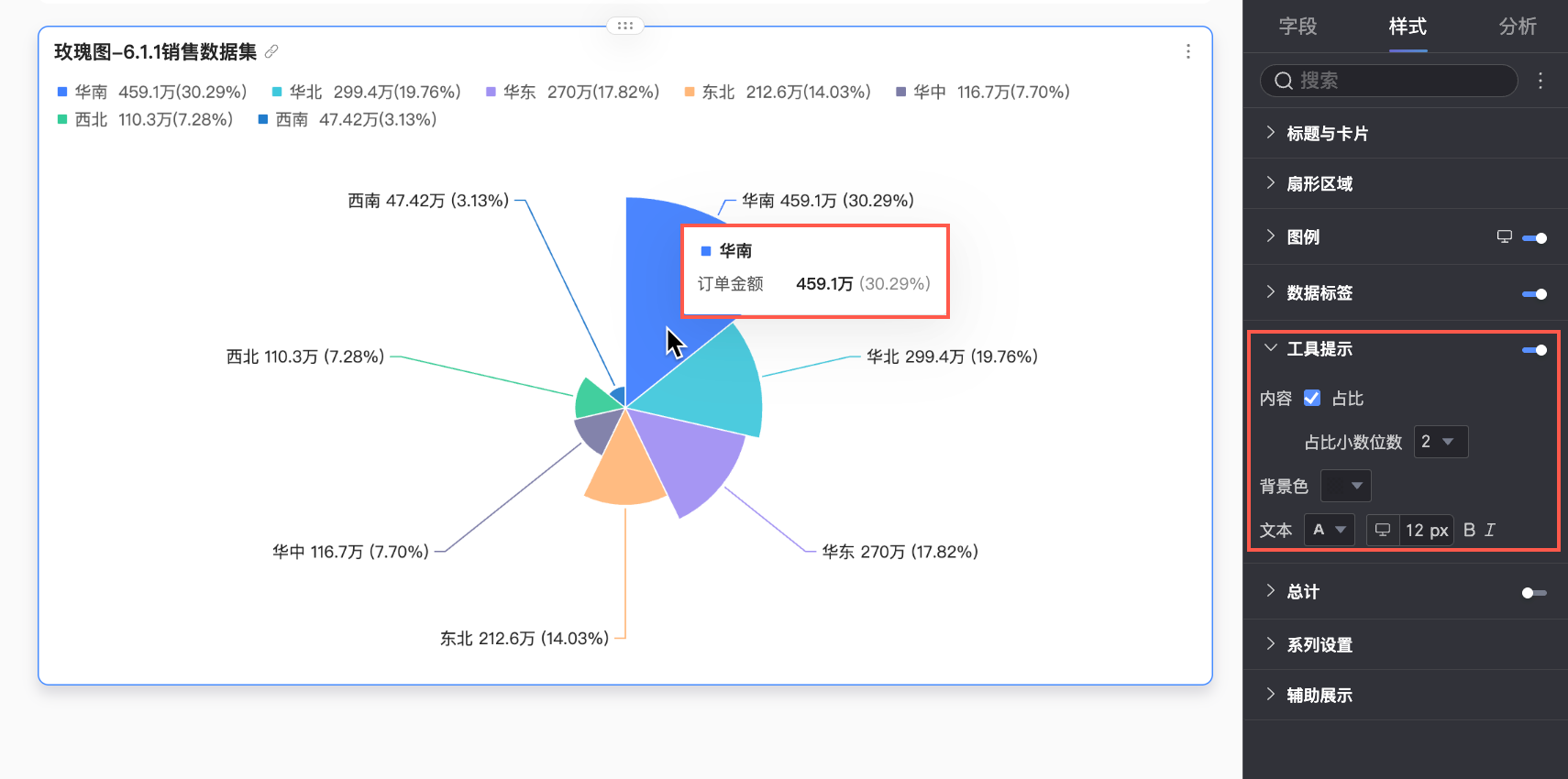Enable the 总计 toggle
Screen dimensions: 1568x779
tap(1534, 593)
